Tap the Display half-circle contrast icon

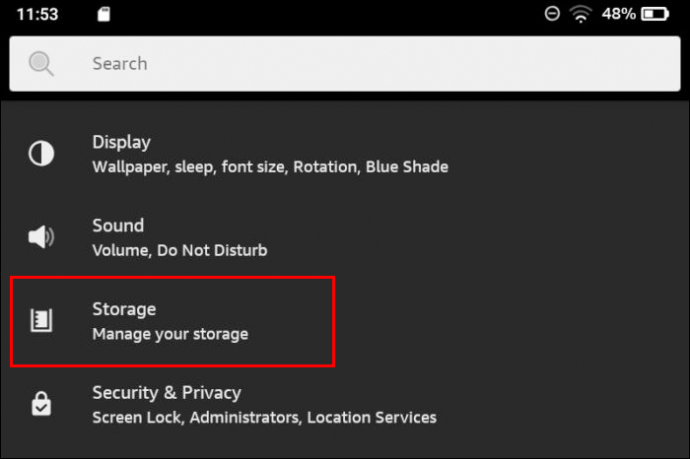pos(41,154)
